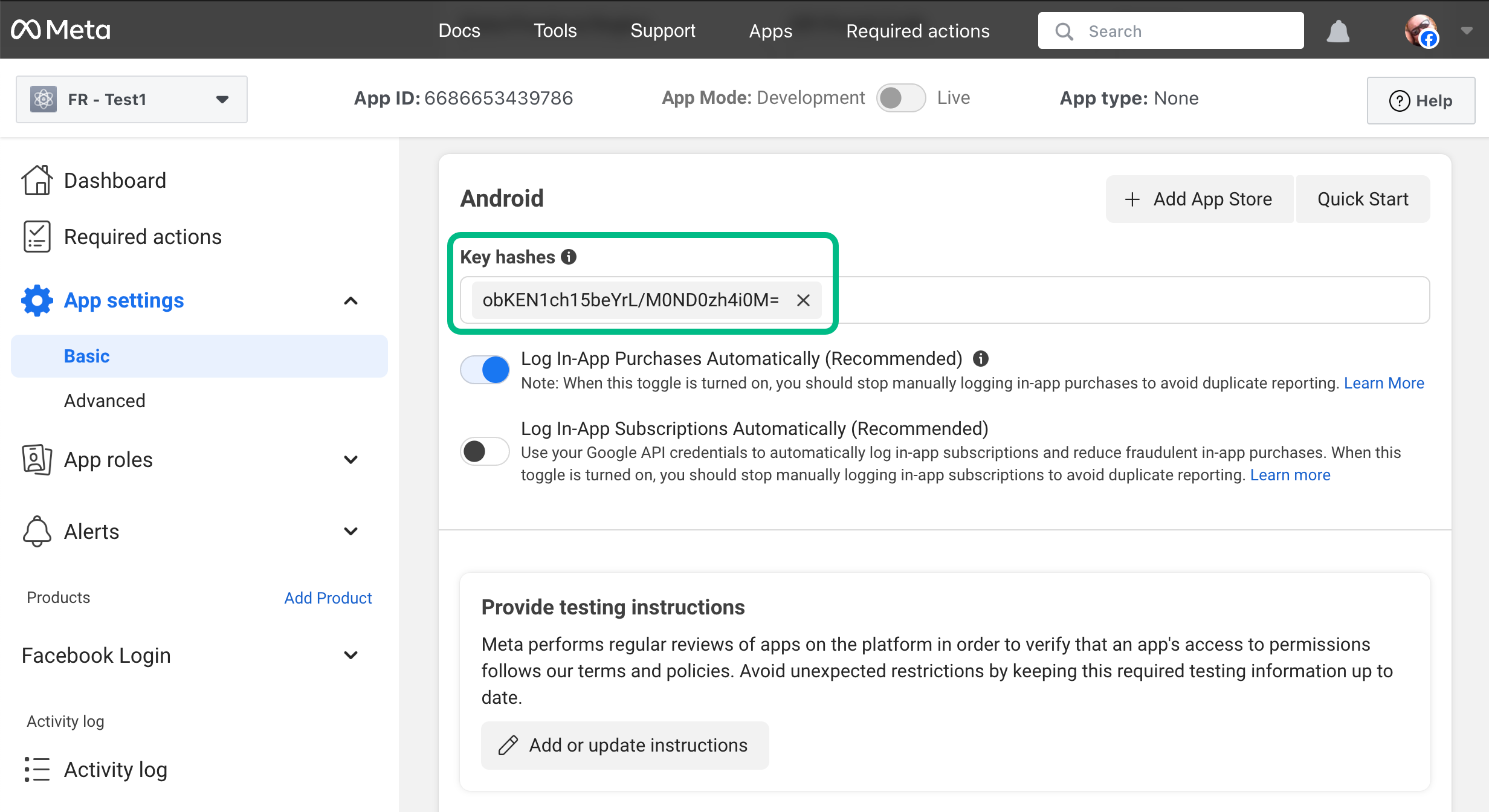Click the App settings gear icon
This screenshot has height=812, width=1489.
[36, 300]
